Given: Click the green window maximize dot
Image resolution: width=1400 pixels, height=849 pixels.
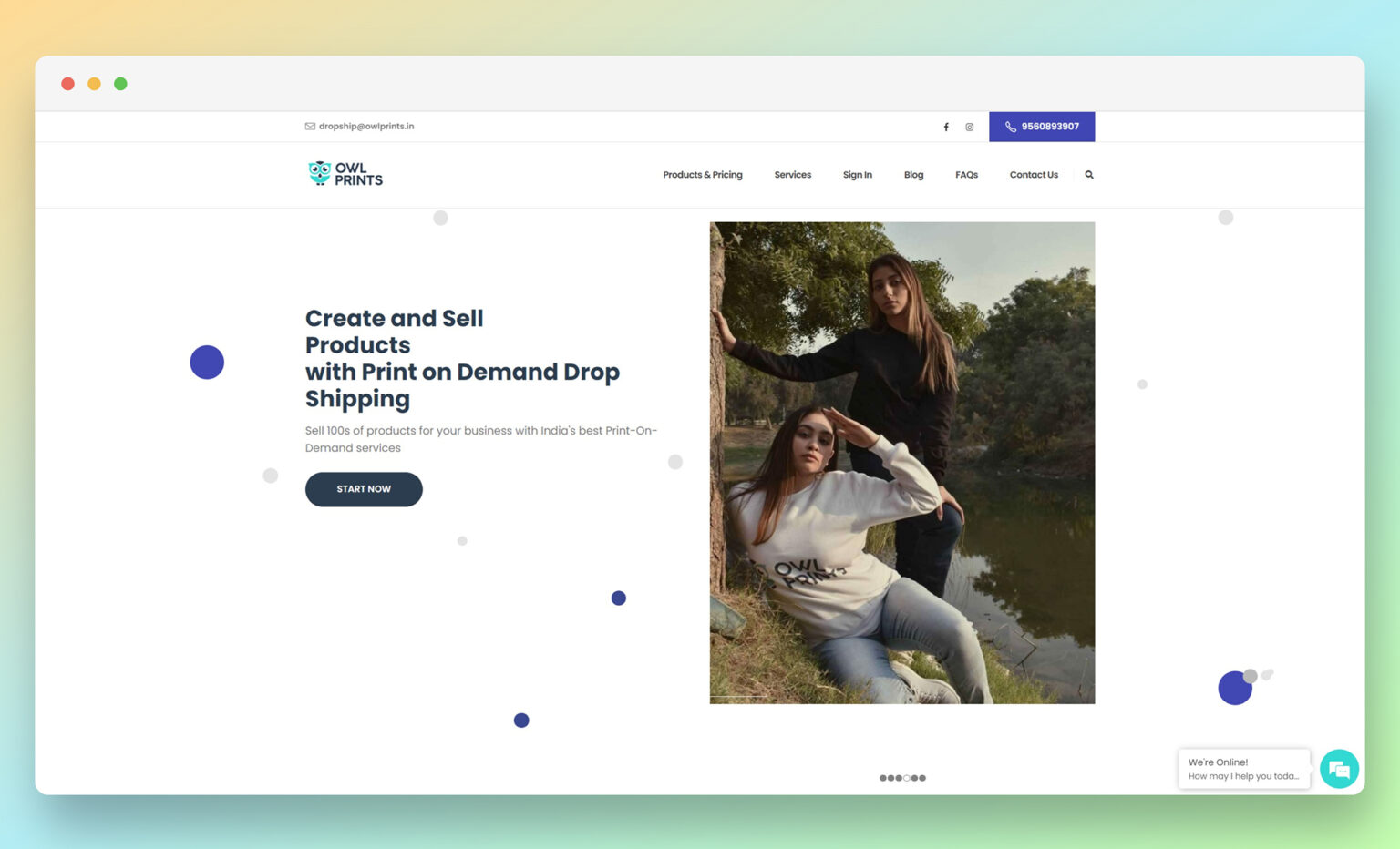Looking at the screenshot, I should point(120,84).
